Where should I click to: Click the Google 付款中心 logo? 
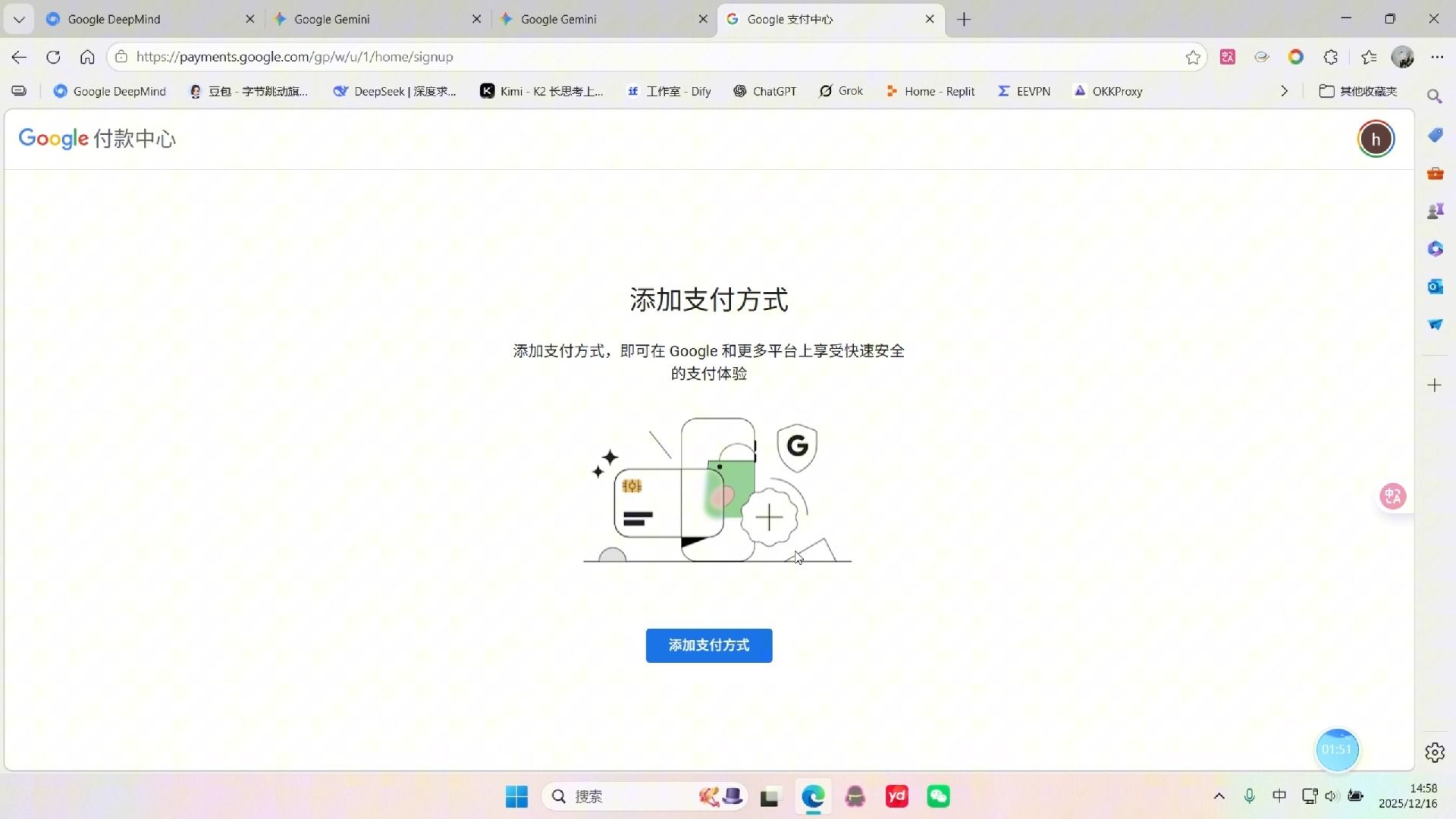[x=97, y=139]
